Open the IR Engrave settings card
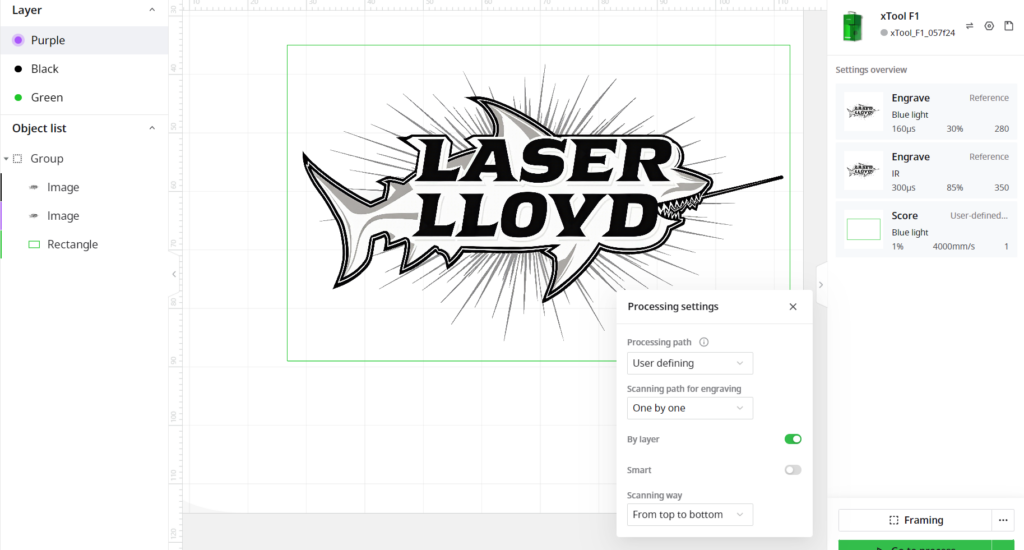This screenshot has width=1024, height=550. tap(926, 171)
